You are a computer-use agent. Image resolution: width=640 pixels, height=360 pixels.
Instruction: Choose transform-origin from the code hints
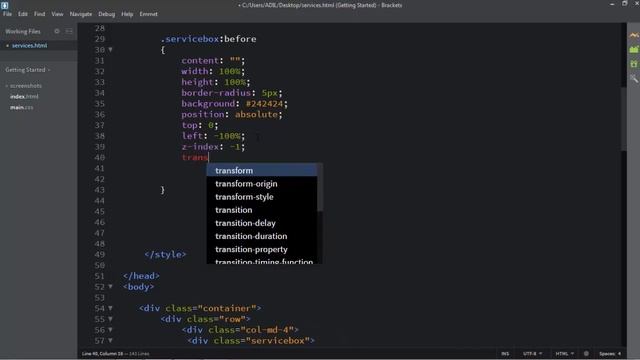[x=262, y=184]
